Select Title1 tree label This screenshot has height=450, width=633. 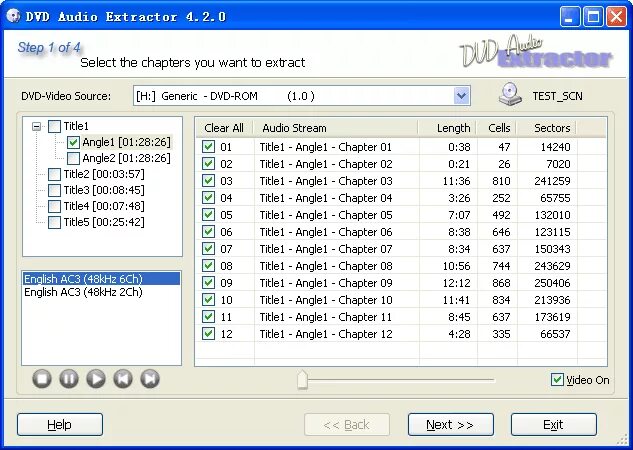click(x=76, y=126)
